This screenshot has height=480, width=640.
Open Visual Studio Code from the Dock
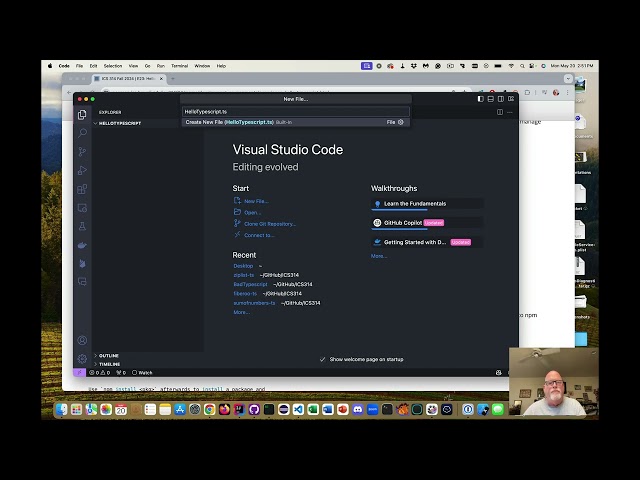pyautogui.click(x=298, y=409)
